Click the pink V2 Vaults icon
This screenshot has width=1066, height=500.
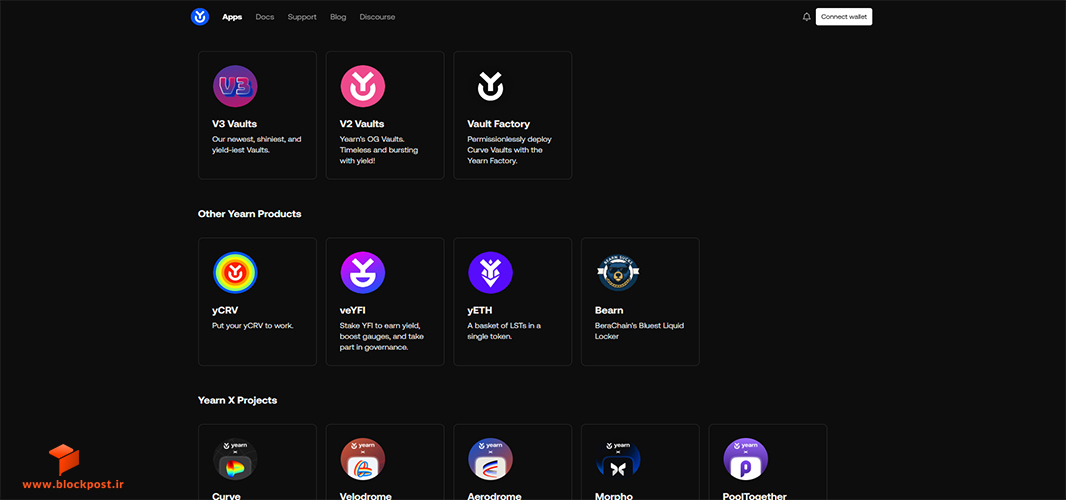tap(362, 86)
